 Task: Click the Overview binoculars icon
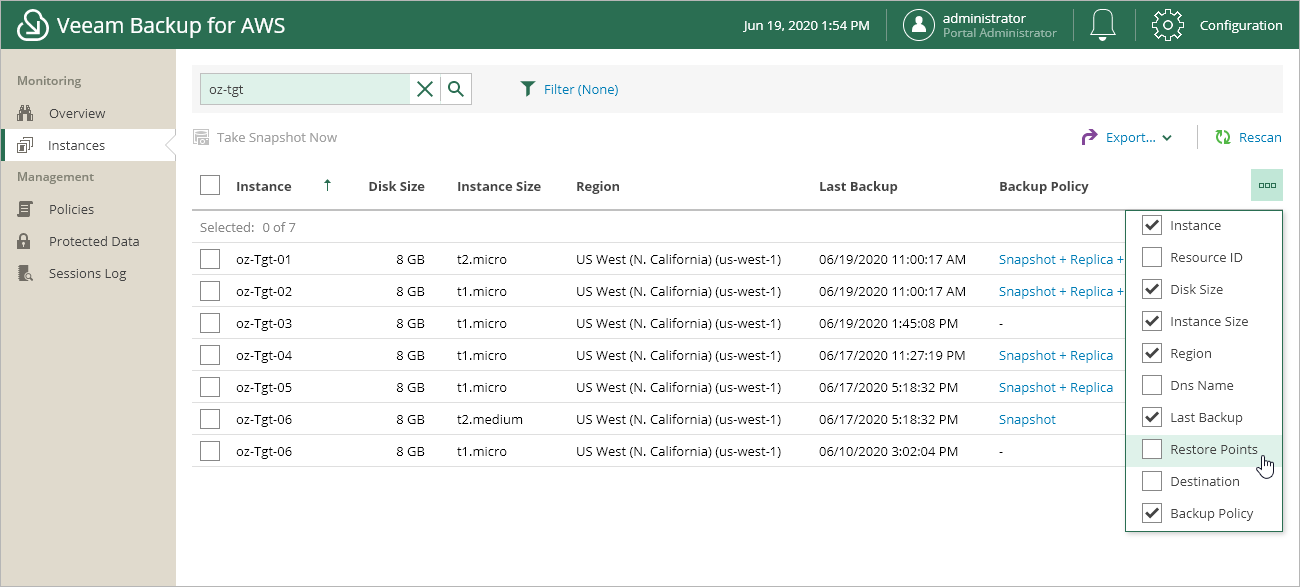26,113
